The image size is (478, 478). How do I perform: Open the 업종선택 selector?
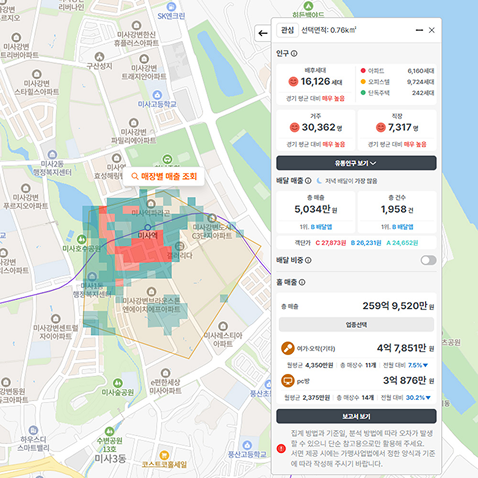coord(356,325)
